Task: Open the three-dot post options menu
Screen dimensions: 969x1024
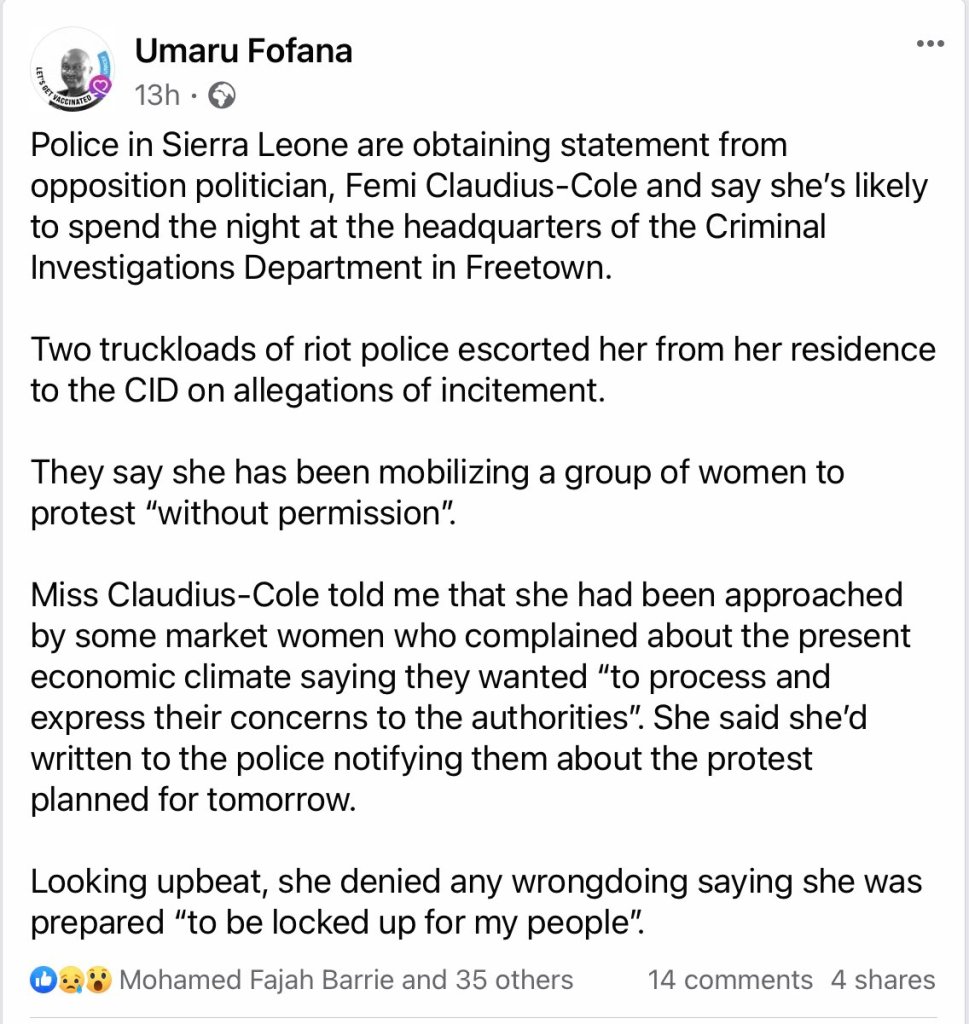Action: point(929,44)
